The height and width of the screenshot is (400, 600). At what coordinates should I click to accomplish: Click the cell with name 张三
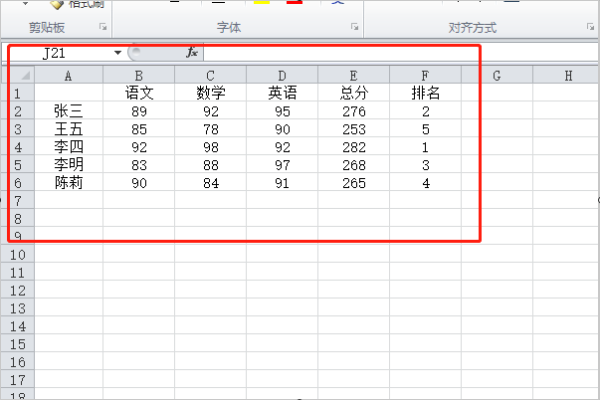68,111
